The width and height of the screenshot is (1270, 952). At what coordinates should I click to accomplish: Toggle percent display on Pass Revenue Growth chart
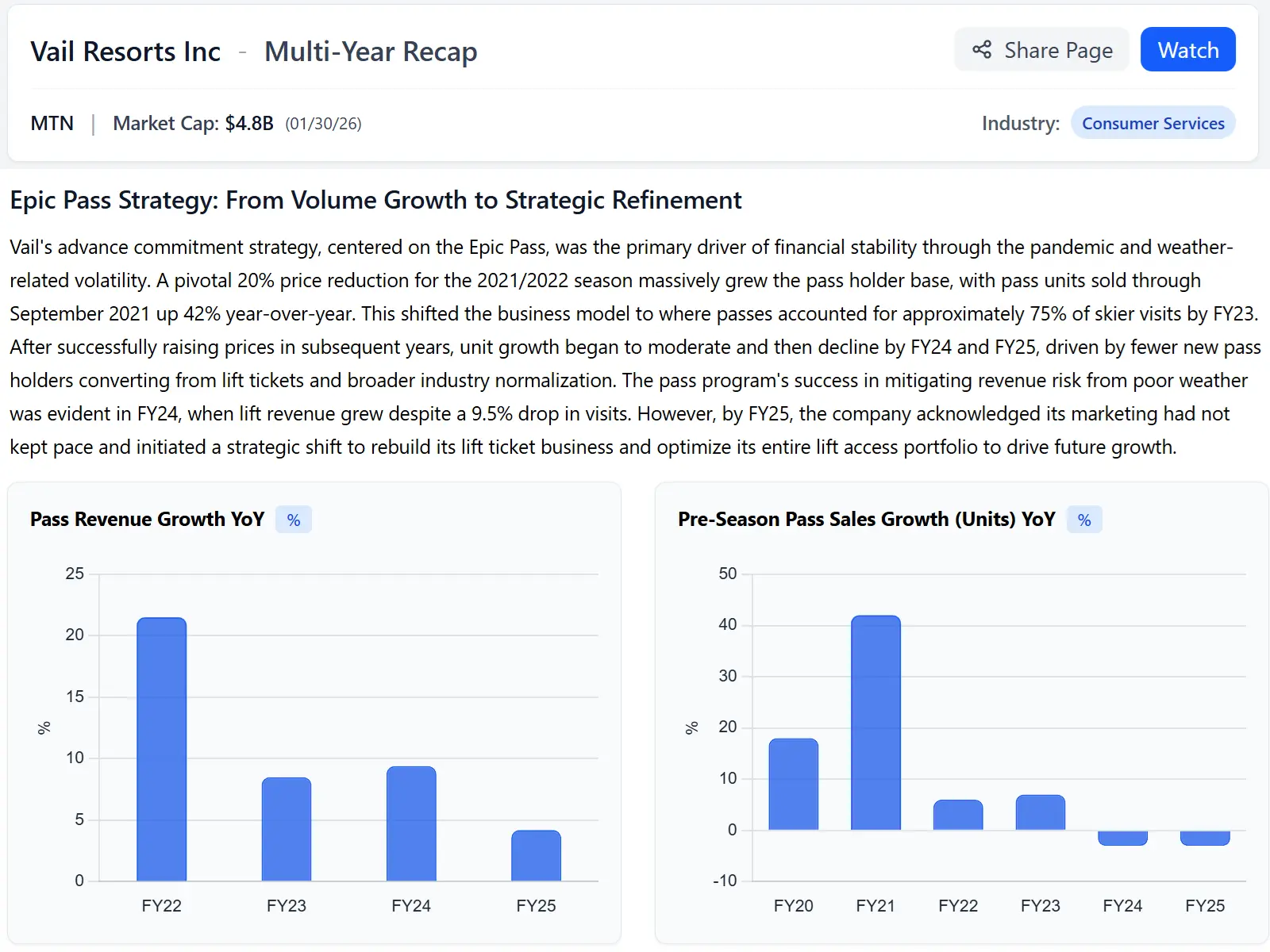(293, 520)
